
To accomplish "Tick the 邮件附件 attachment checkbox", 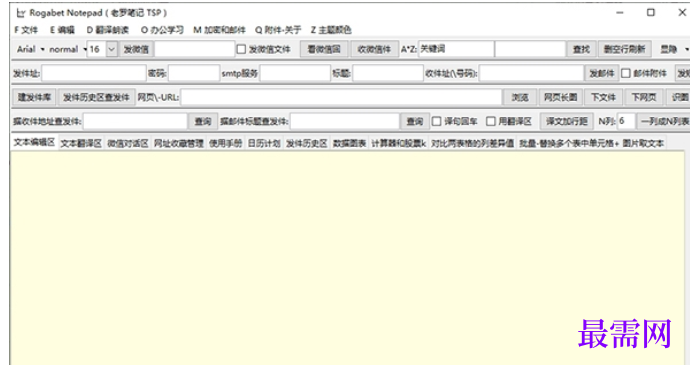I will (626, 74).
